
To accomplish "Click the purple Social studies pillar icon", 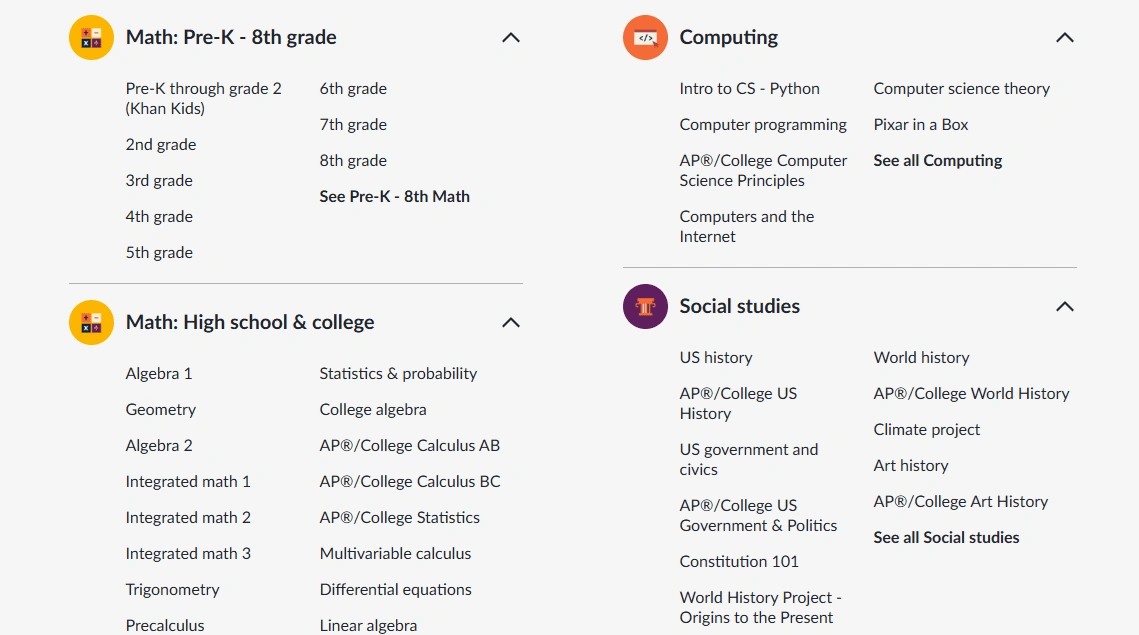I will (645, 307).
